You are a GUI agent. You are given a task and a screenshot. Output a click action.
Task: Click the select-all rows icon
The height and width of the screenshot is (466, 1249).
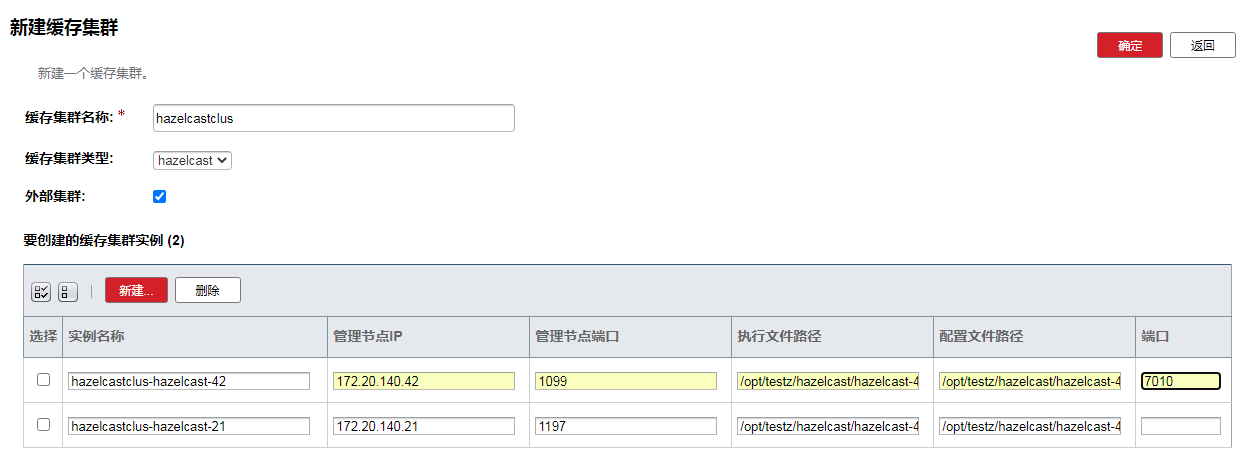[41, 291]
